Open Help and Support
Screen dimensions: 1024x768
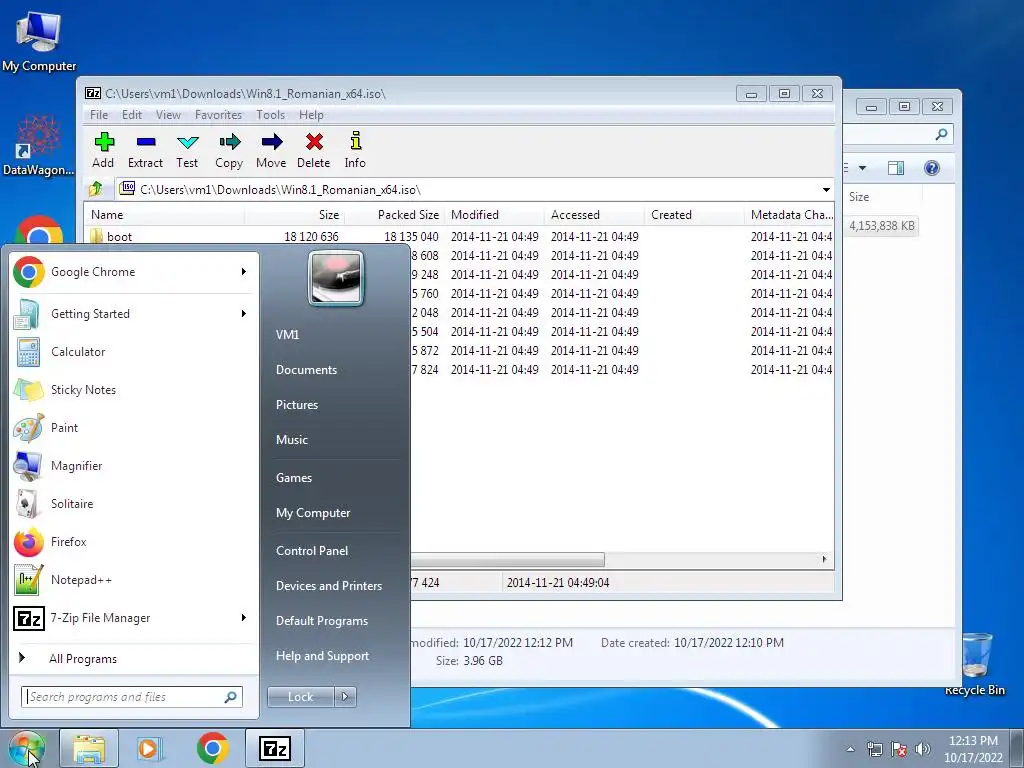tap(323, 656)
